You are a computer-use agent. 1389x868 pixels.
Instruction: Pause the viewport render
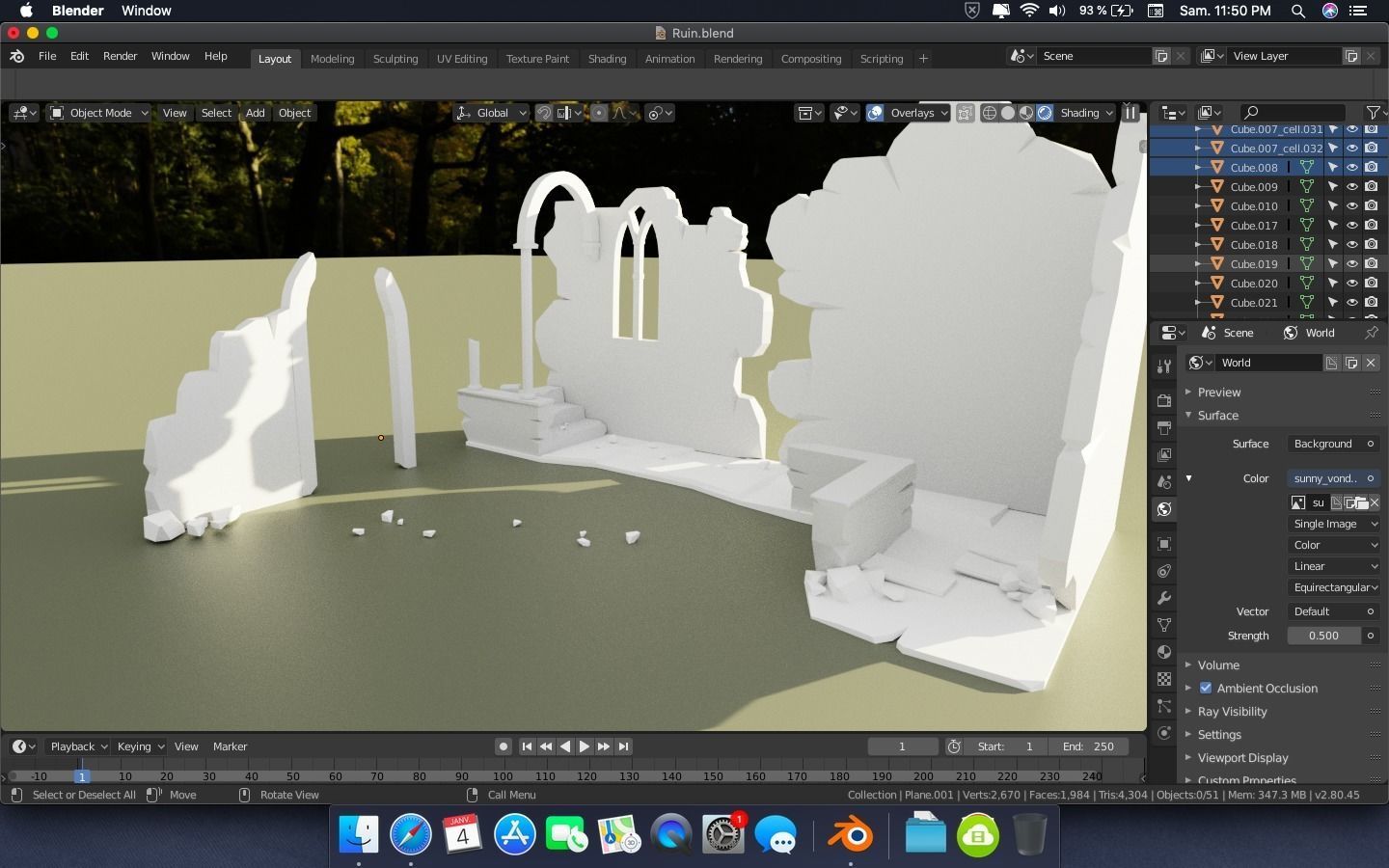pos(1130,113)
